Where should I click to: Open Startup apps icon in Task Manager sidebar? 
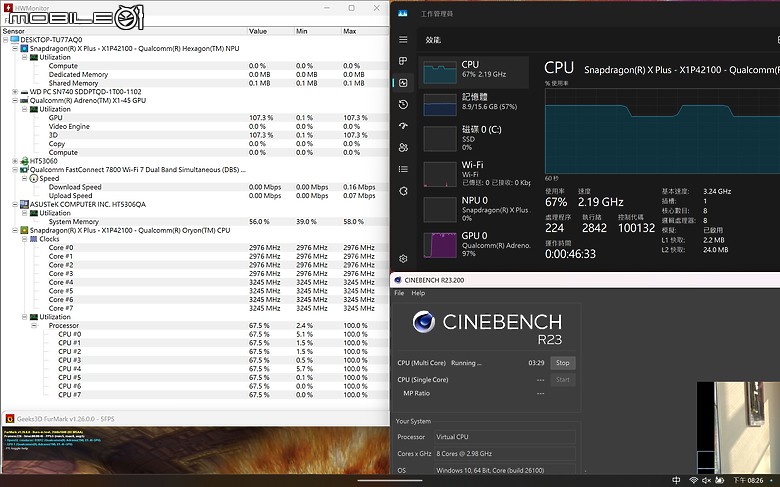(403, 126)
